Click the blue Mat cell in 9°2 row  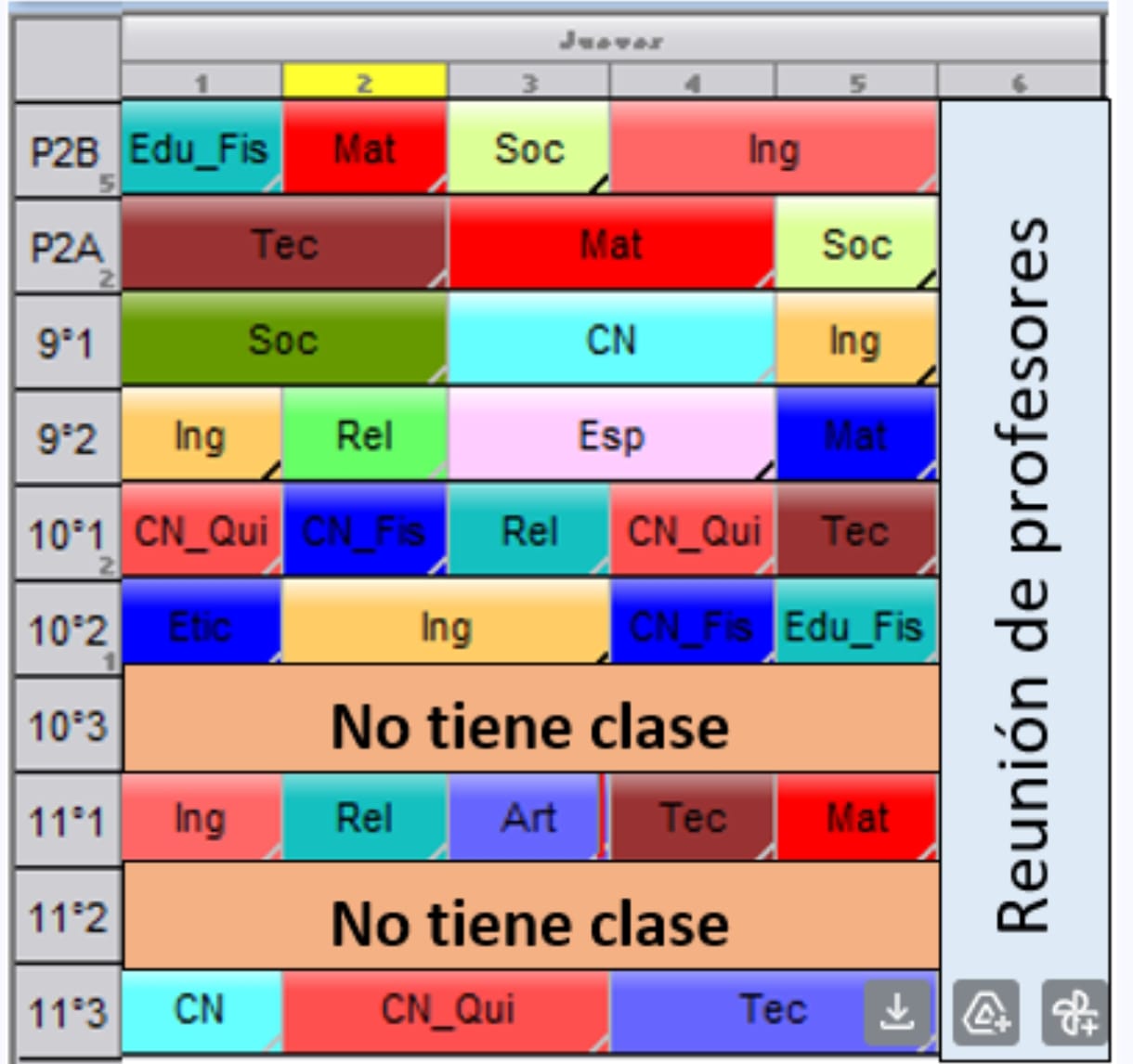pos(855,436)
